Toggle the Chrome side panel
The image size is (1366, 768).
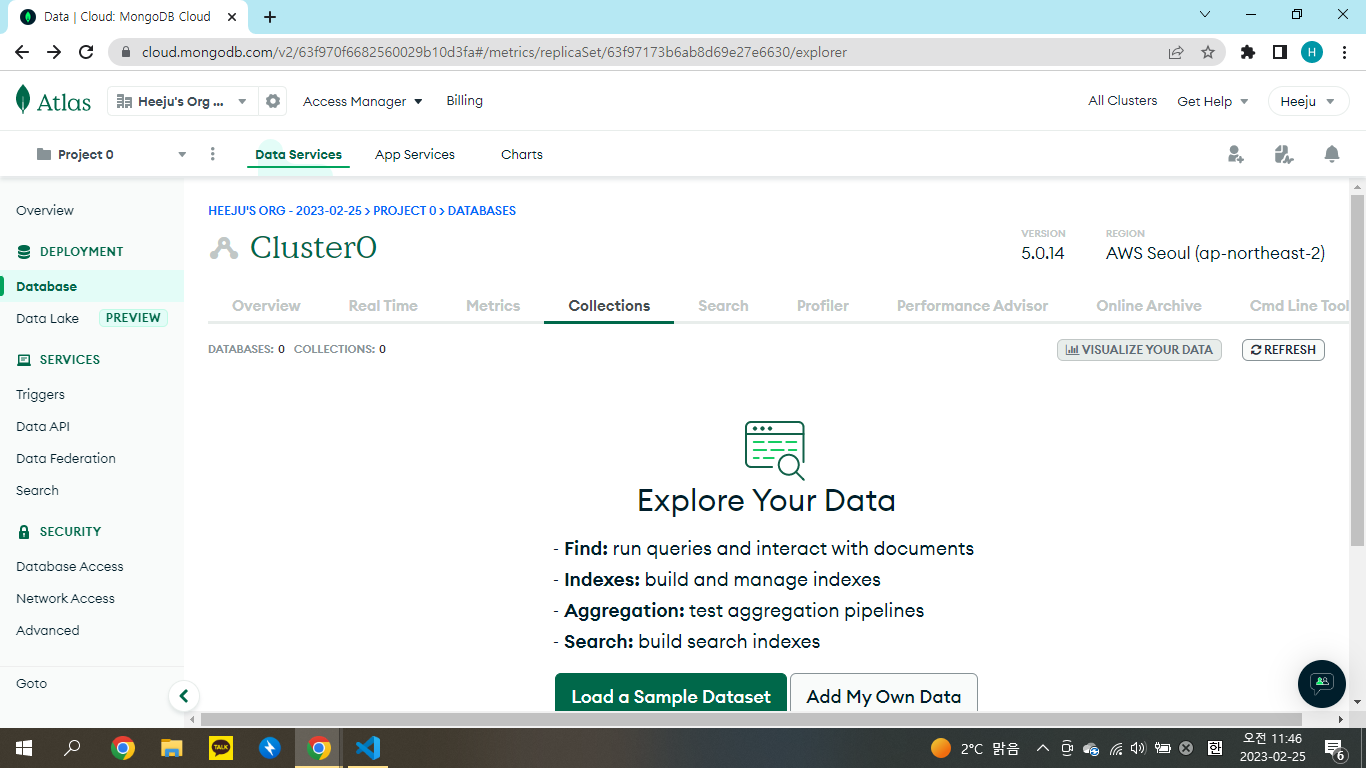tap(1279, 52)
